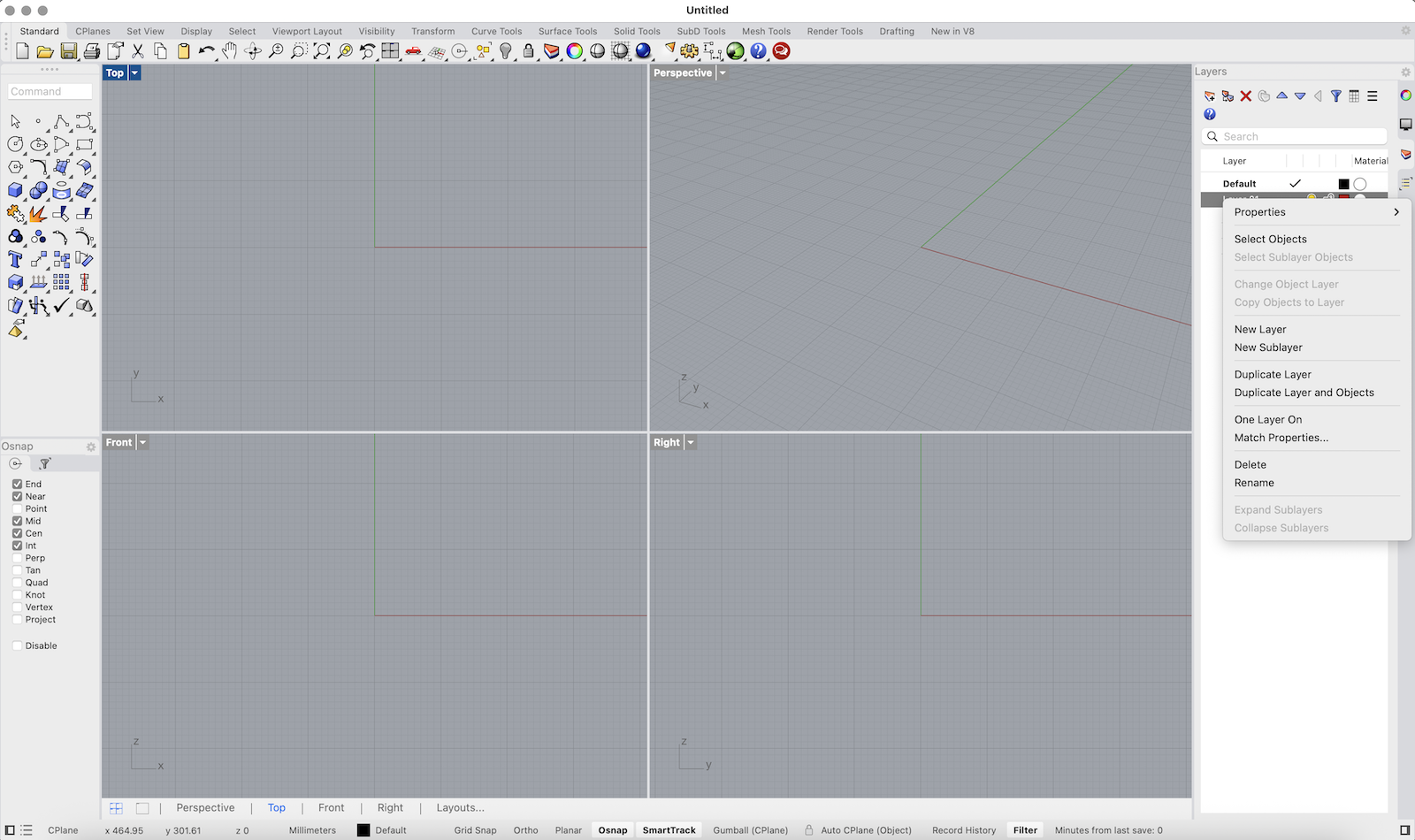This screenshot has height=840, width=1415.
Task: Open the Osnap panel gear menu
Action: click(90, 447)
